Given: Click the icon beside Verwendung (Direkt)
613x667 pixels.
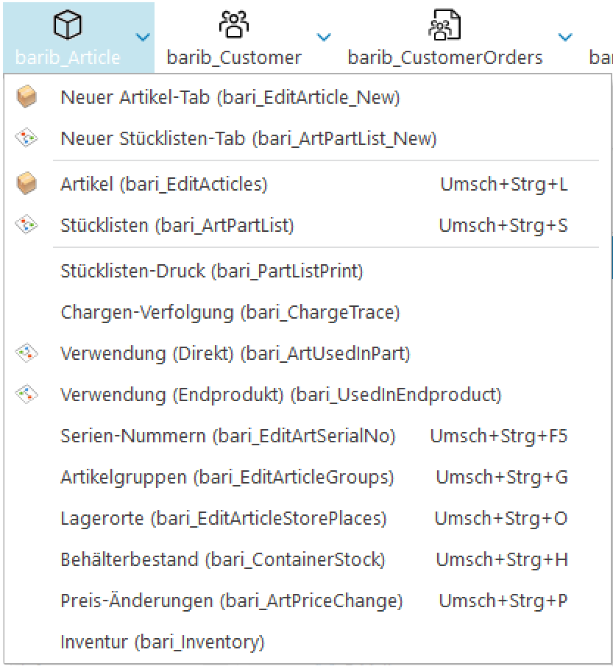Looking at the screenshot, I should coord(27,352).
